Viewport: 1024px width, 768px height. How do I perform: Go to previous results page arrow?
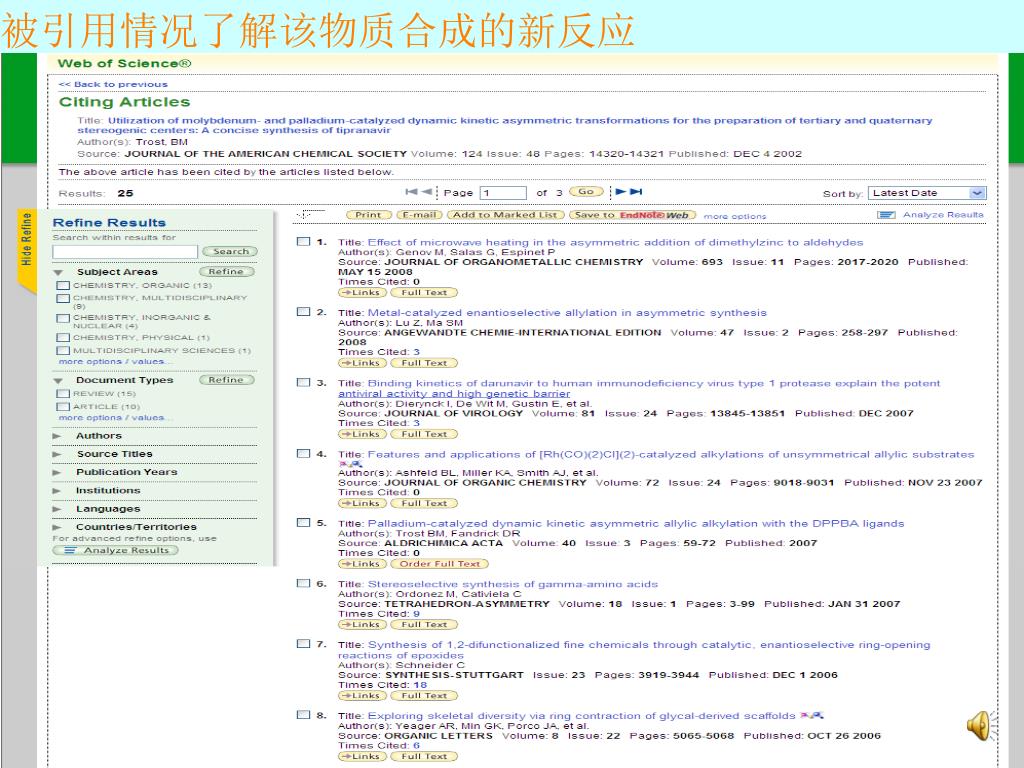[x=427, y=192]
